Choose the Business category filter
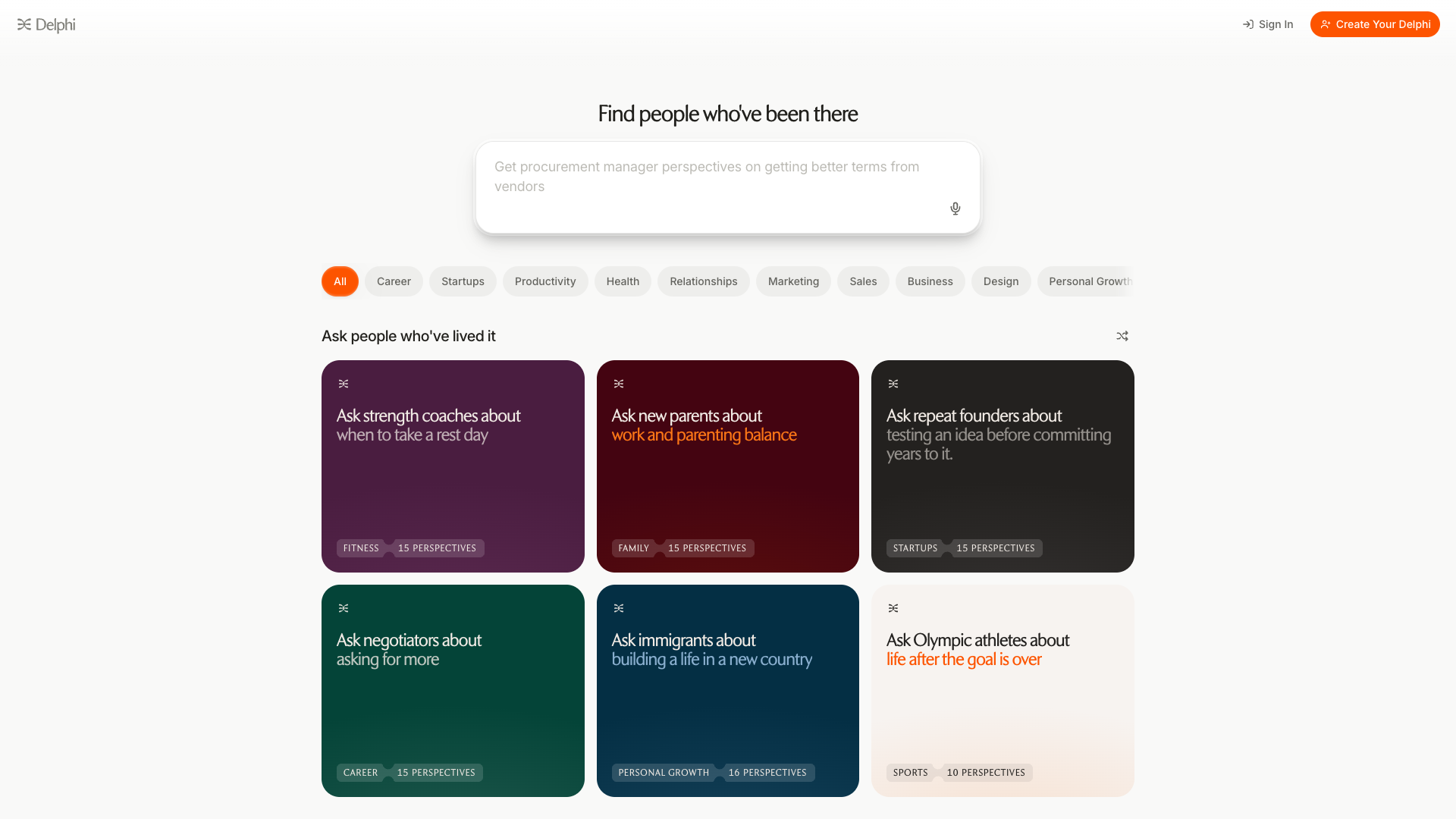This screenshot has width=1456, height=819. pyautogui.click(x=930, y=281)
